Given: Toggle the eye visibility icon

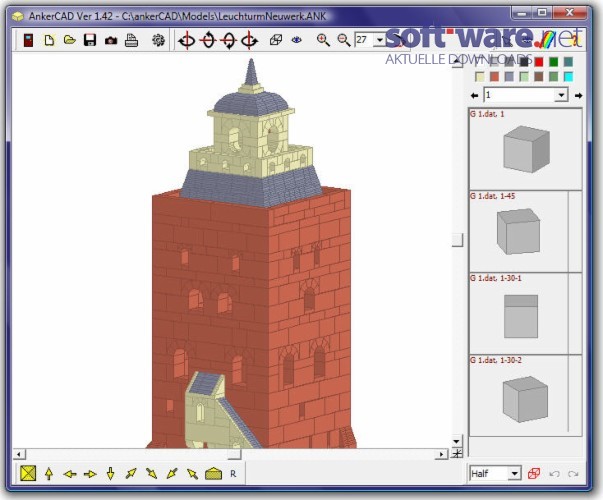Looking at the screenshot, I should tap(297, 40).
